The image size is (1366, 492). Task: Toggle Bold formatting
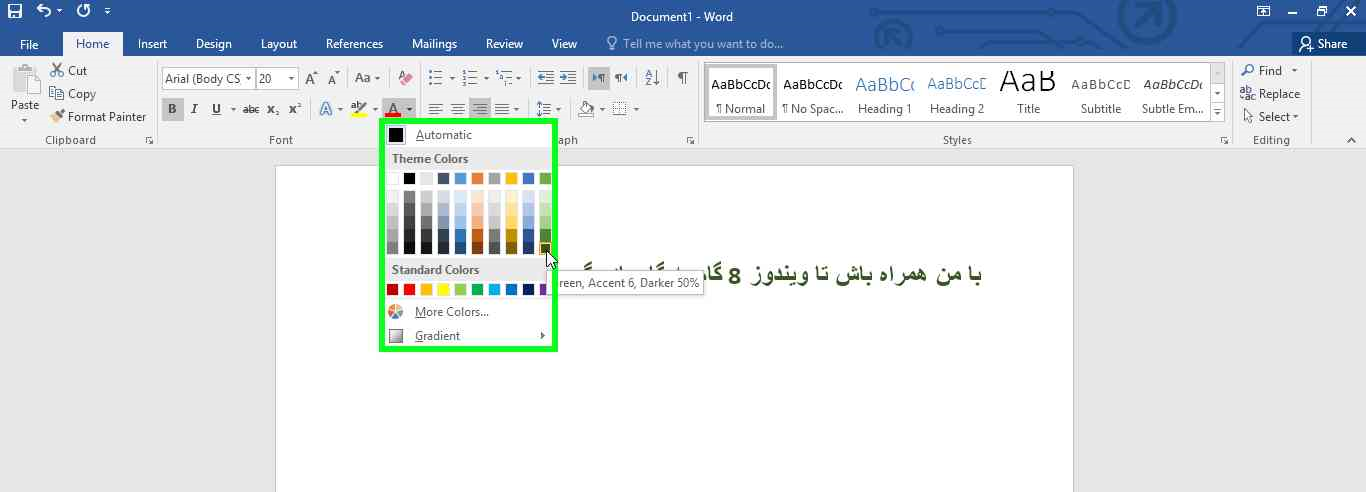[x=172, y=109]
